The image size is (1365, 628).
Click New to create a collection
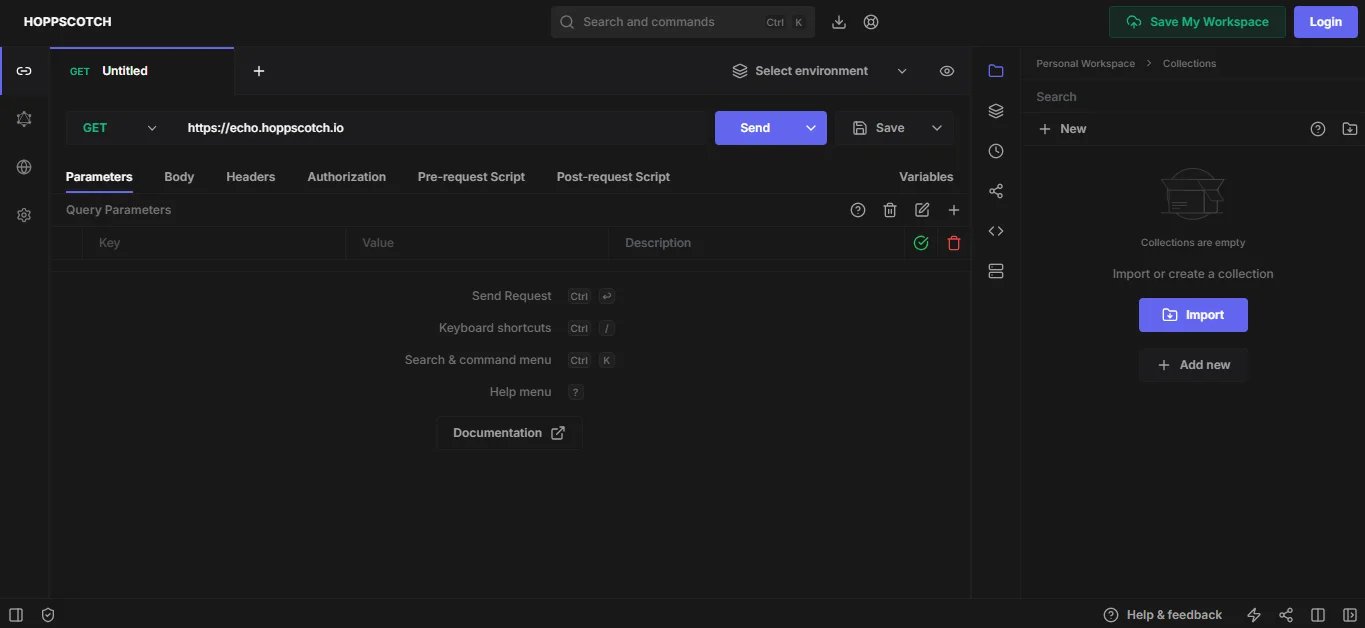pos(1062,129)
